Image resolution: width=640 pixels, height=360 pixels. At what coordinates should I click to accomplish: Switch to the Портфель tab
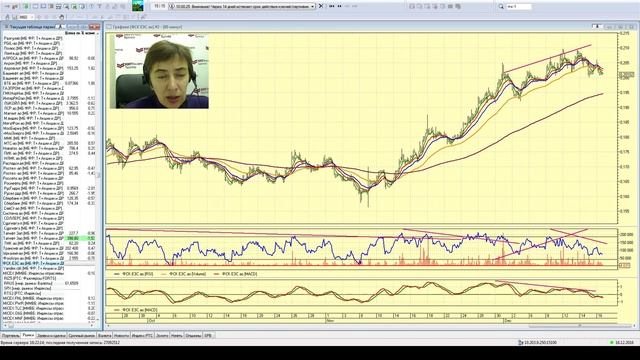click(x=11, y=336)
